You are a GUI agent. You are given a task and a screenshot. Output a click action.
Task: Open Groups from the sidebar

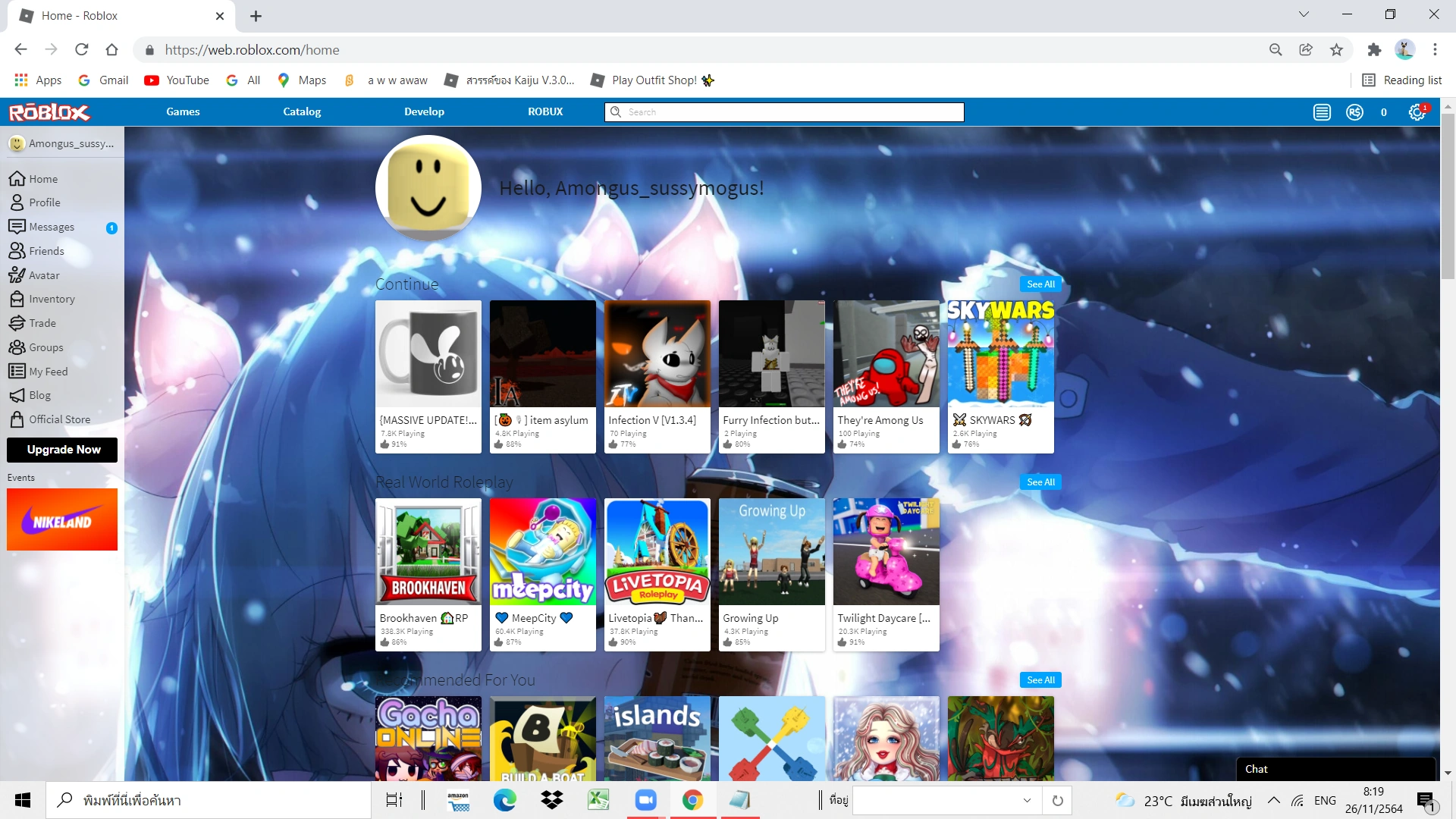45,347
